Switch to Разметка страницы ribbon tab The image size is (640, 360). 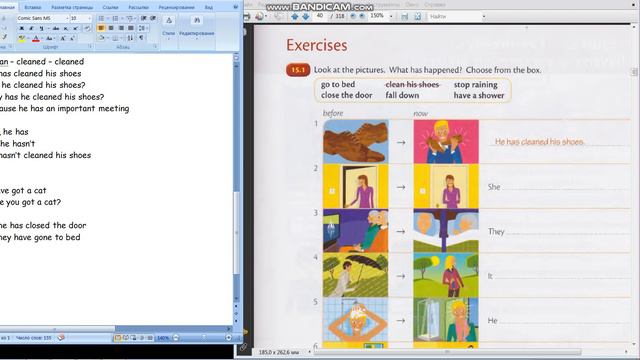[72, 7]
